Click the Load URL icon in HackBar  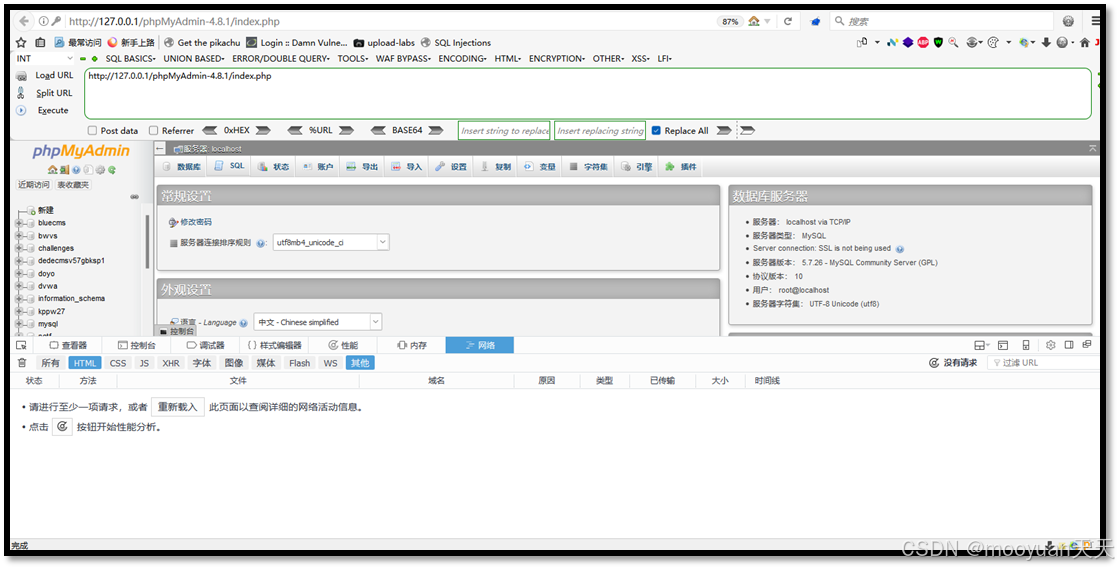(x=21, y=76)
